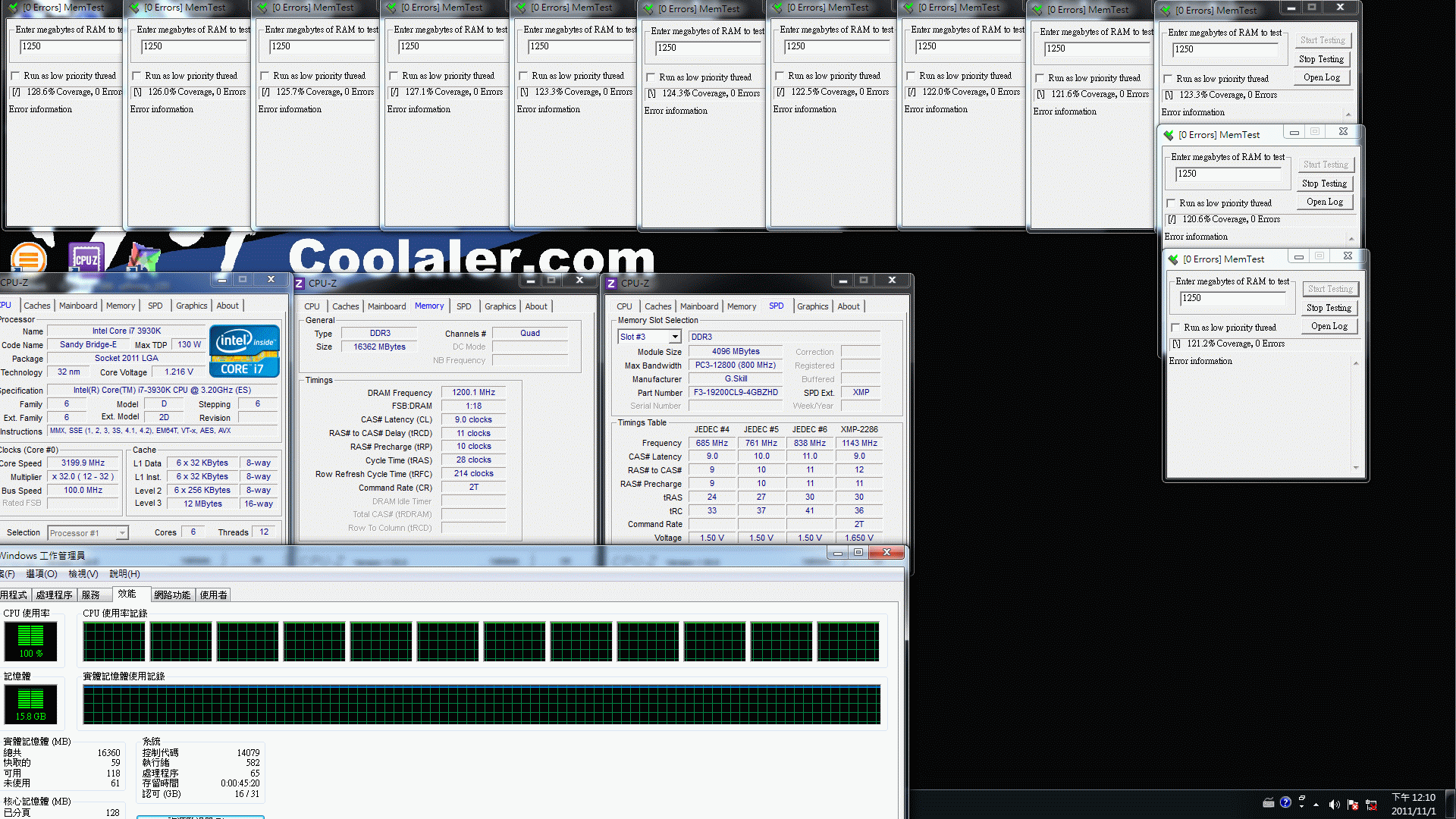The image size is (1456, 819).
Task: Open the 檢視(V) menu in Task Manager
Action: 83,574
